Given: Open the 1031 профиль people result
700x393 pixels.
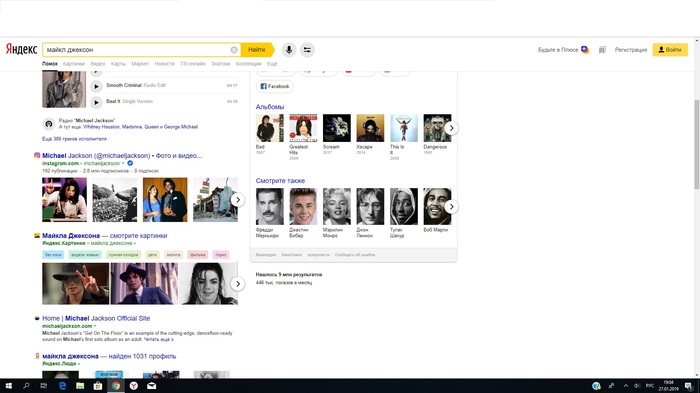Looking at the screenshot, I should (109, 356).
